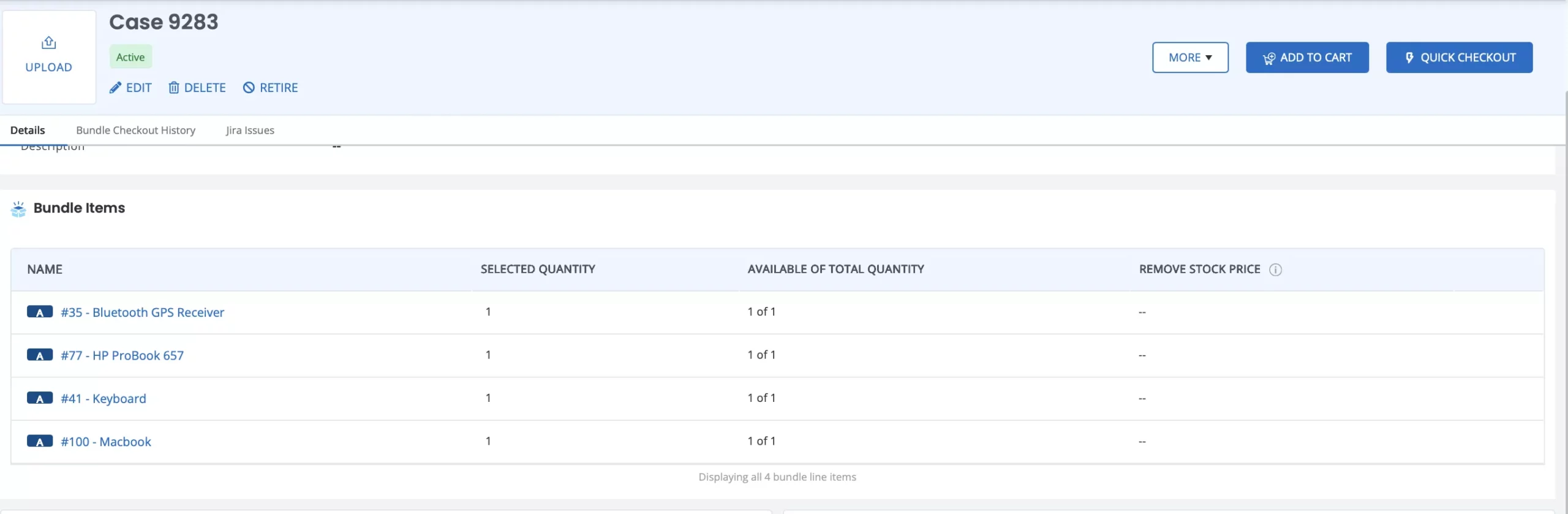Click asset badge beside HP ProBook 657
1568x514 pixels.
(x=40, y=355)
